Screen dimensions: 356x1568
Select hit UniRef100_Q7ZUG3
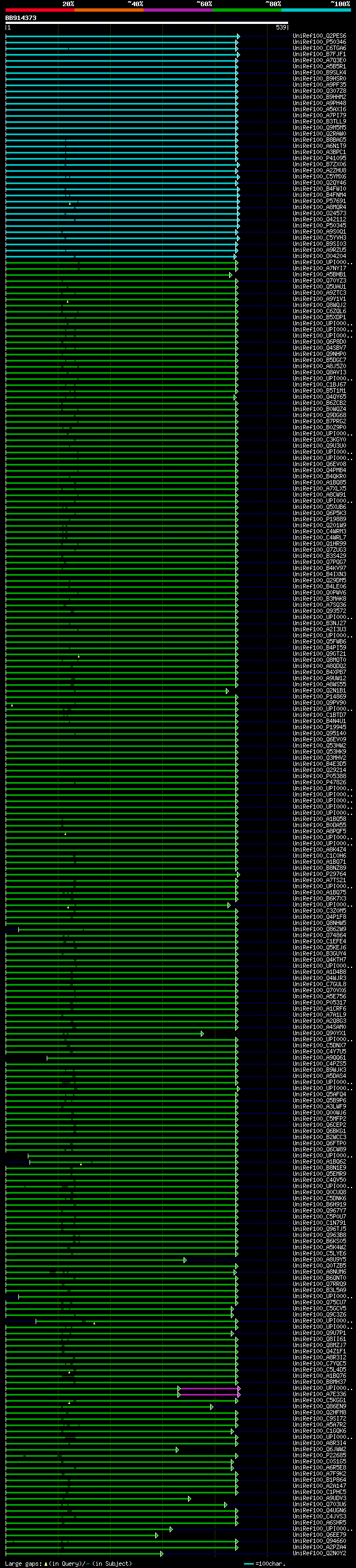click(319, 550)
